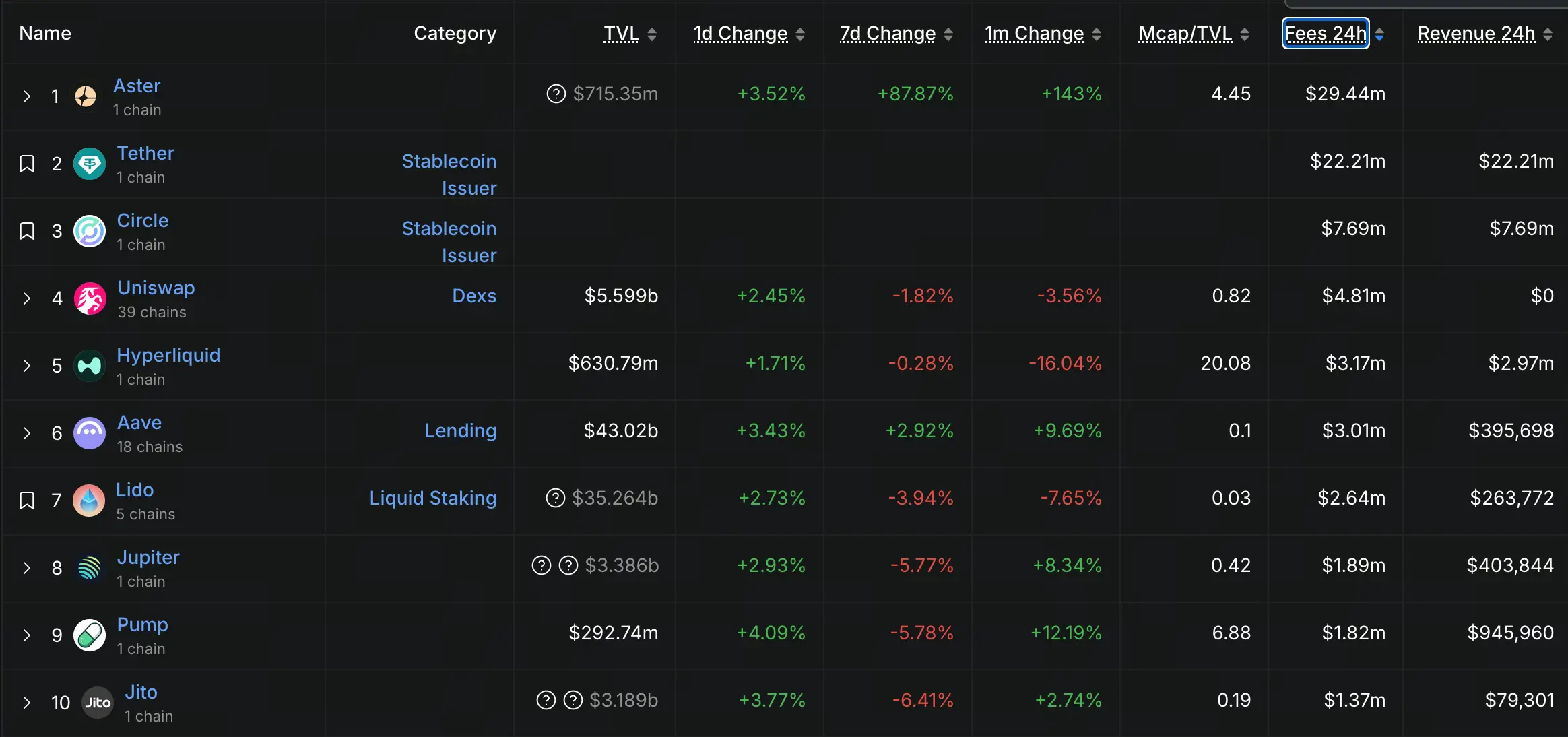Click first question mark in Jupiter TVL

point(542,565)
